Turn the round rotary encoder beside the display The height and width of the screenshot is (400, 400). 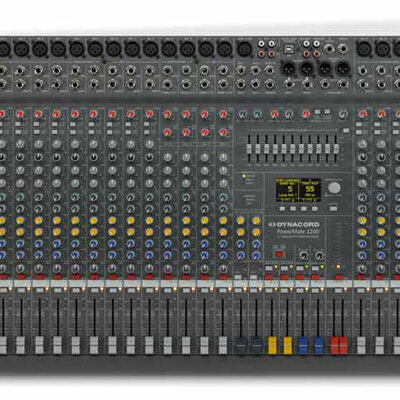pyautogui.click(x=334, y=188)
